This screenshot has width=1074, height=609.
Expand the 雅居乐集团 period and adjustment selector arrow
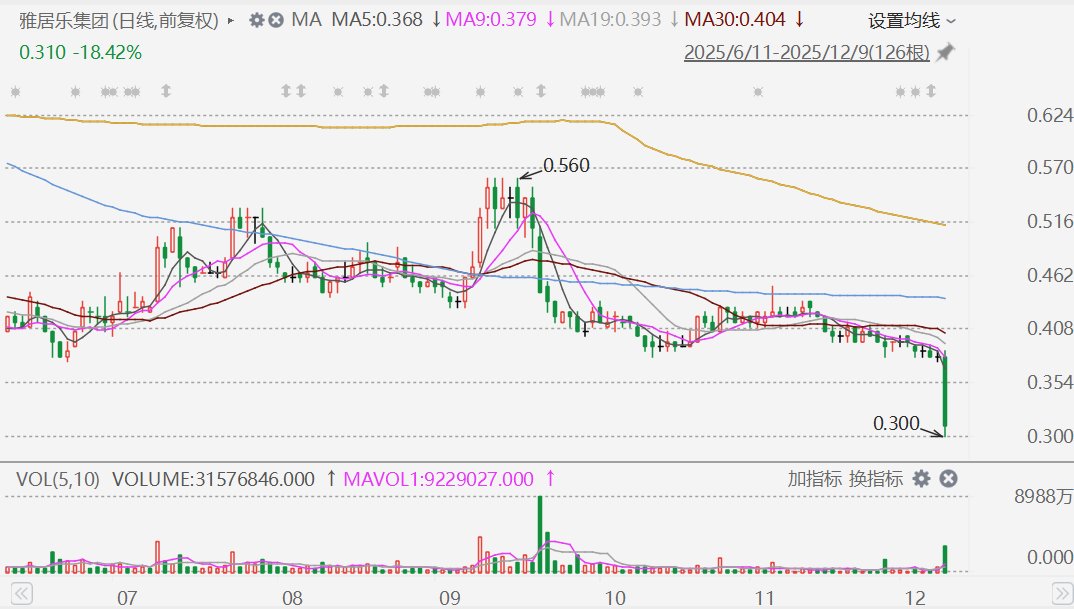click(231, 21)
